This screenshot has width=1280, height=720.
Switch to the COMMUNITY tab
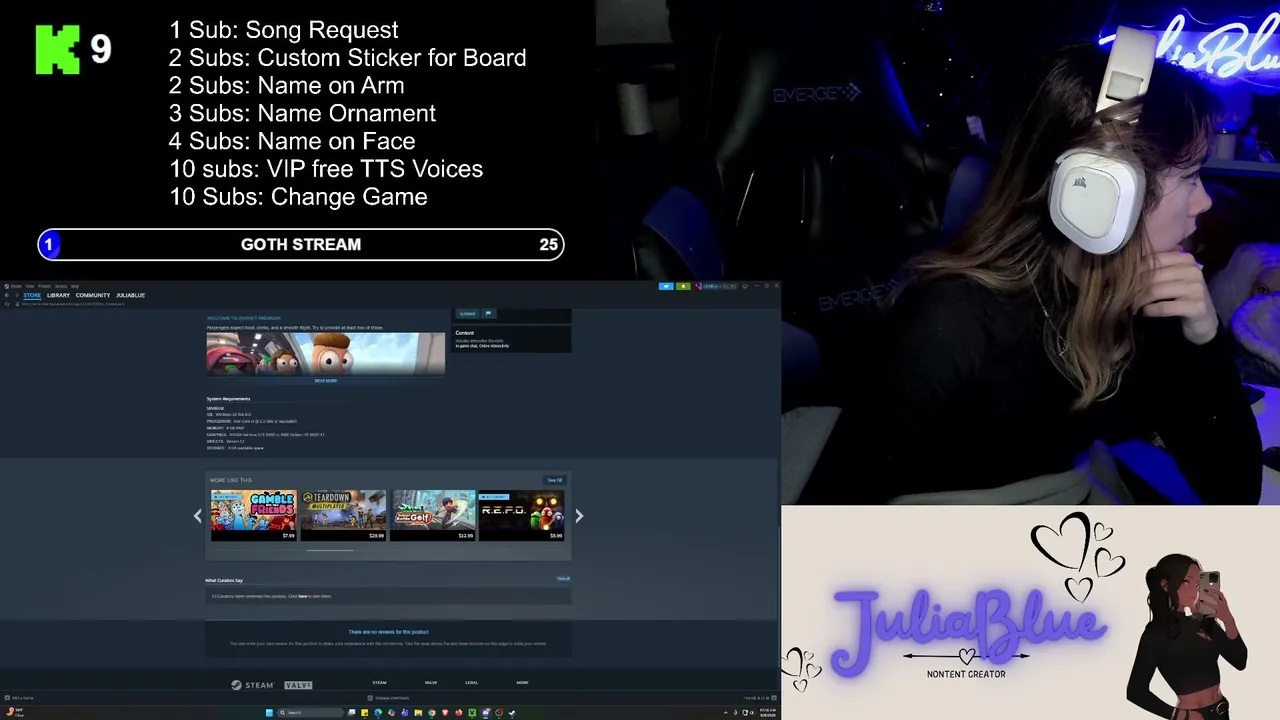93,295
